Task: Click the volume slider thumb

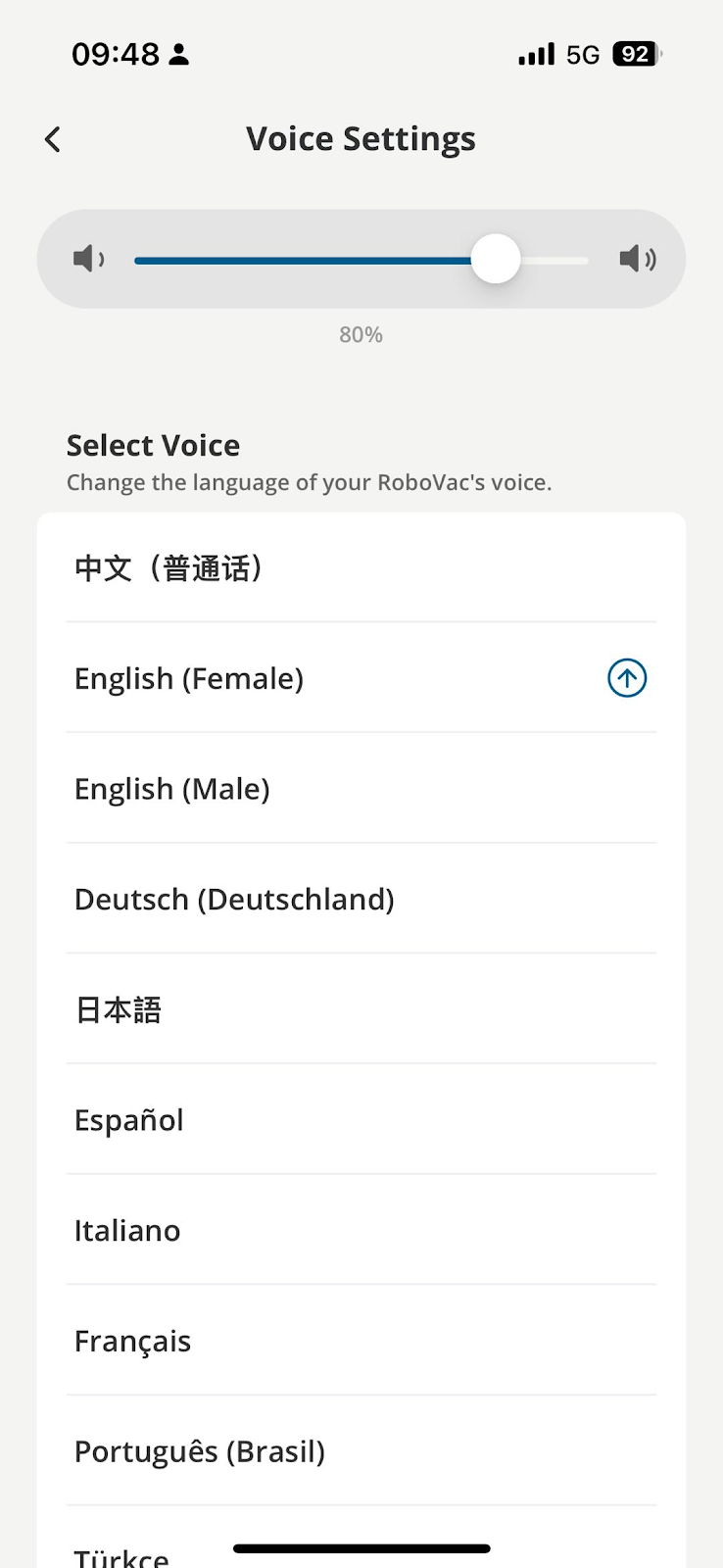Action: (x=496, y=259)
